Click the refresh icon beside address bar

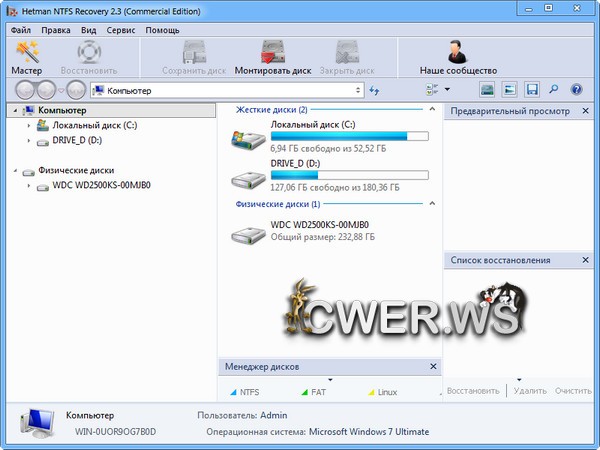375,90
